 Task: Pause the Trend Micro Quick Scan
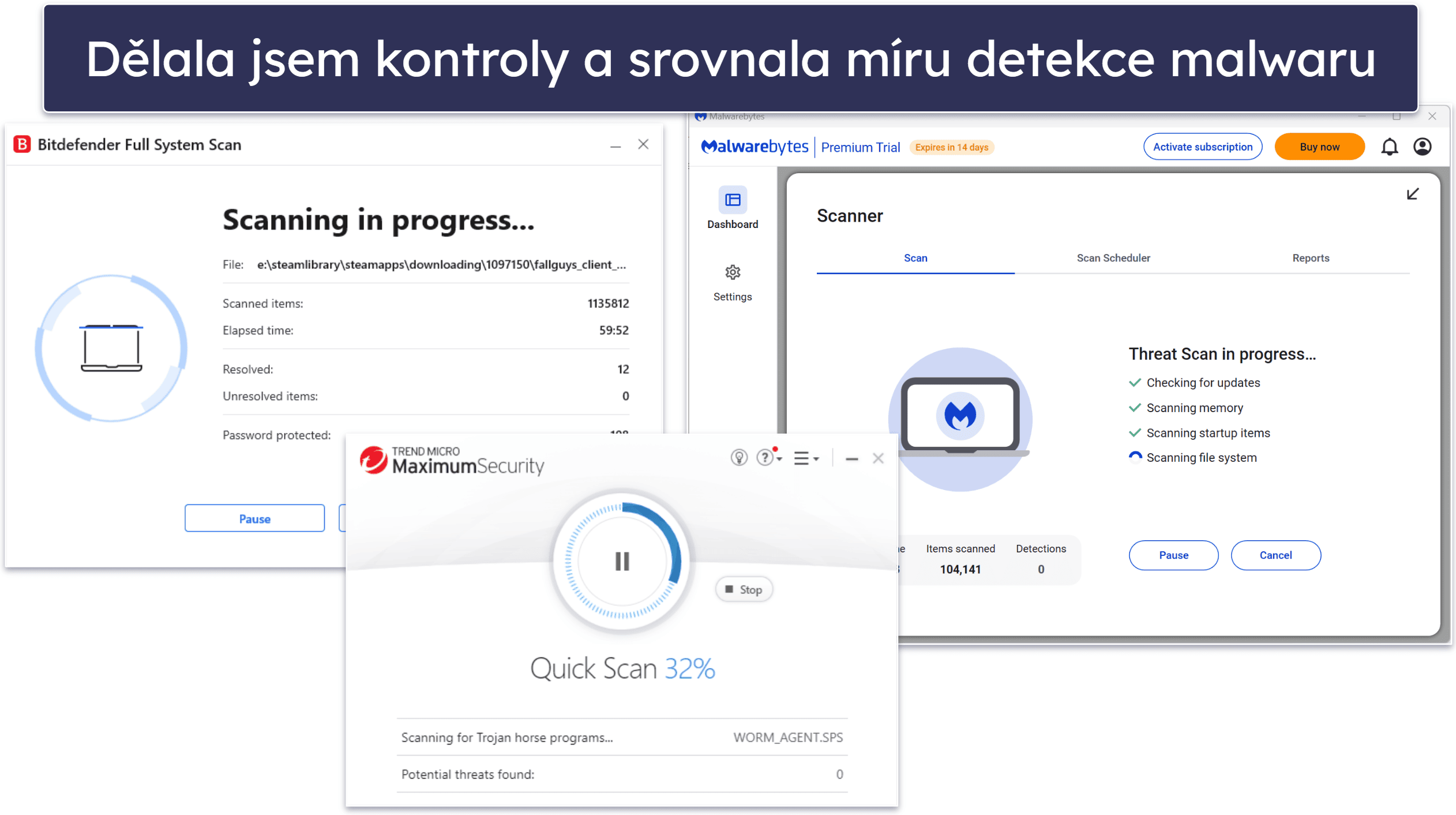pos(622,561)
